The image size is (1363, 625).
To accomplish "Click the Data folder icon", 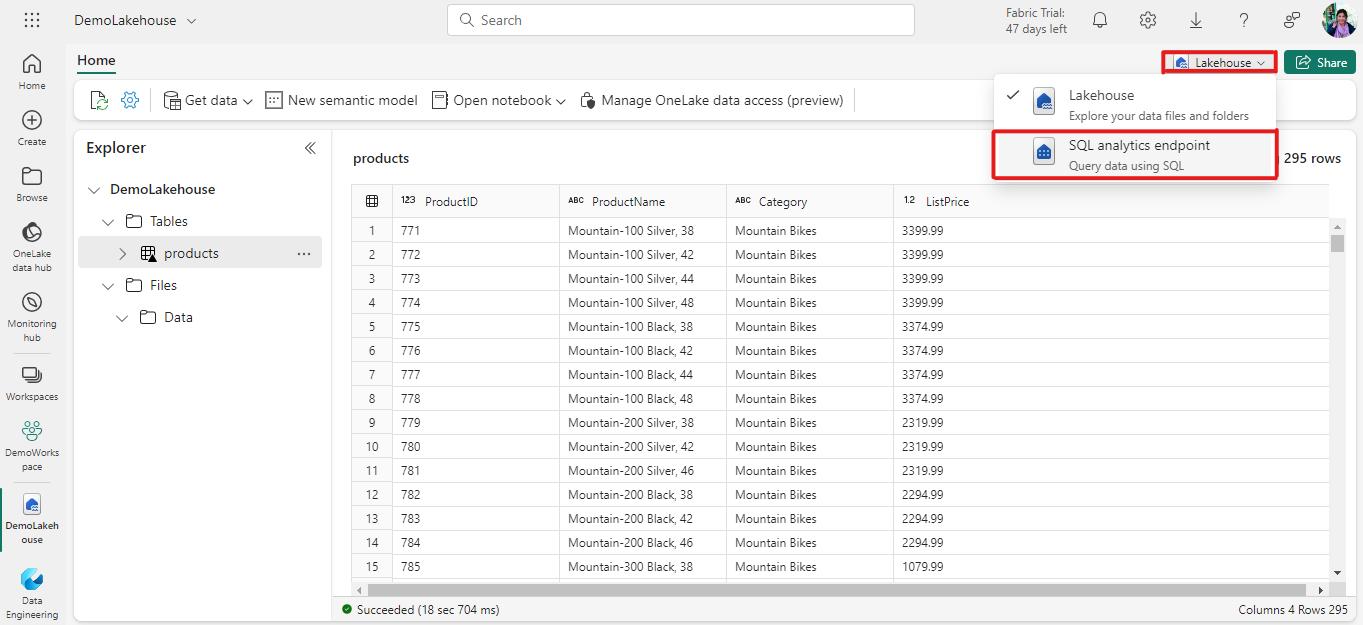I will coord(148,317).
